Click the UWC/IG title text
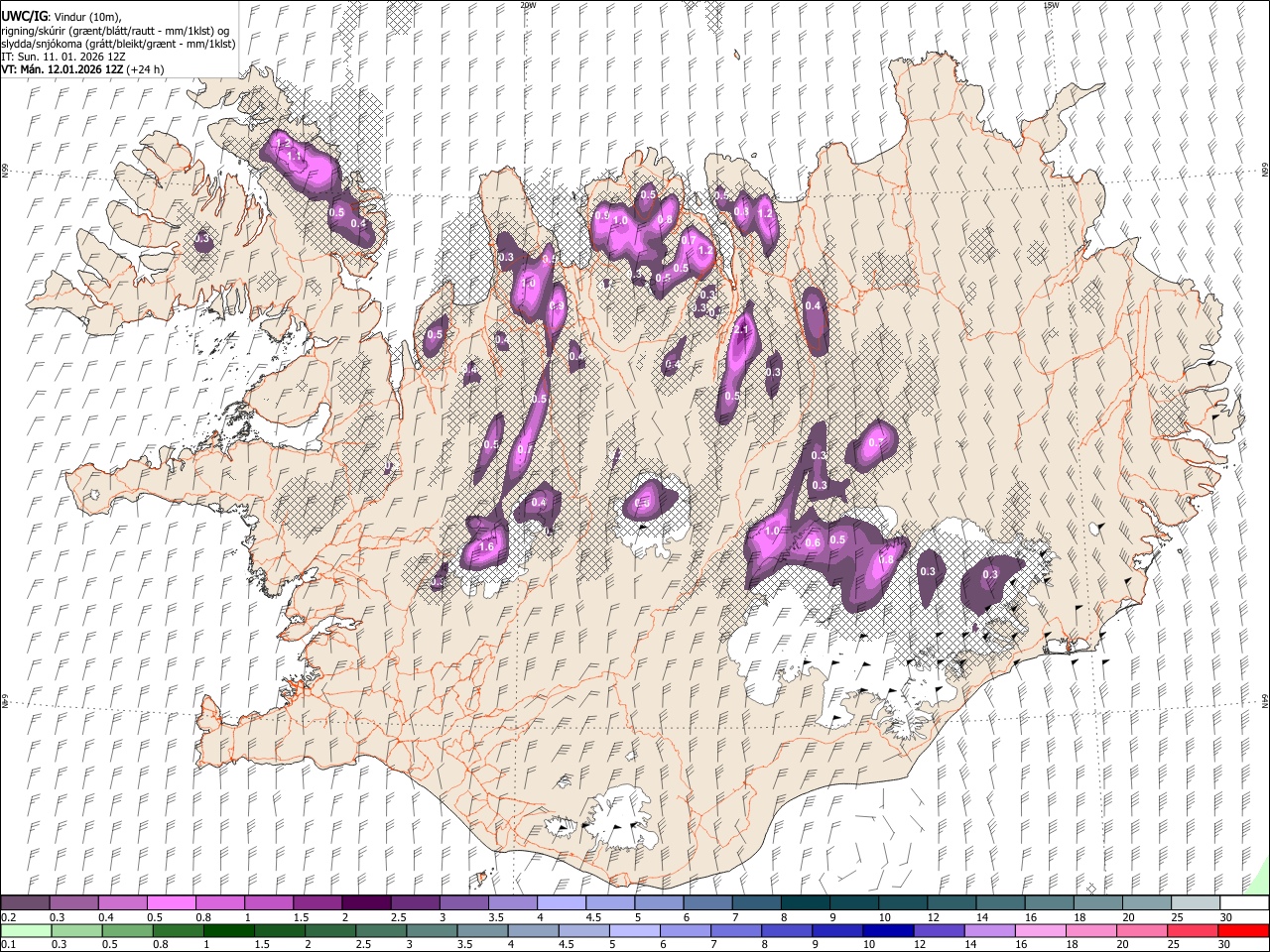This screenshot has height=952, width=1270. tap(25, 17)
